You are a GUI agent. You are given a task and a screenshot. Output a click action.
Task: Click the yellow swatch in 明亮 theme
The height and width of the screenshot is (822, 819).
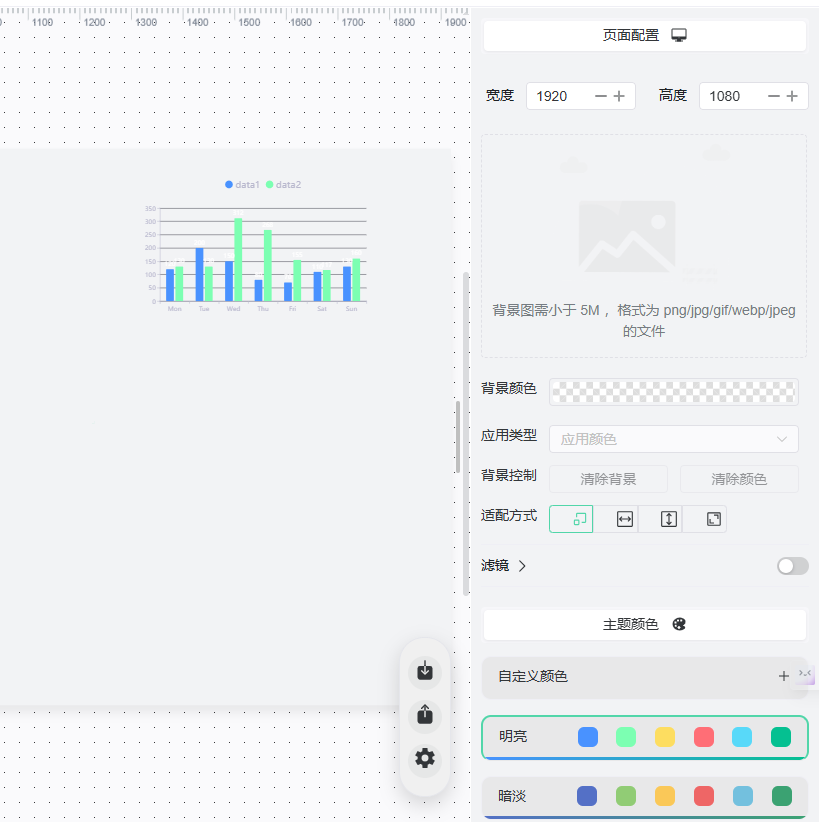(665, 737)
